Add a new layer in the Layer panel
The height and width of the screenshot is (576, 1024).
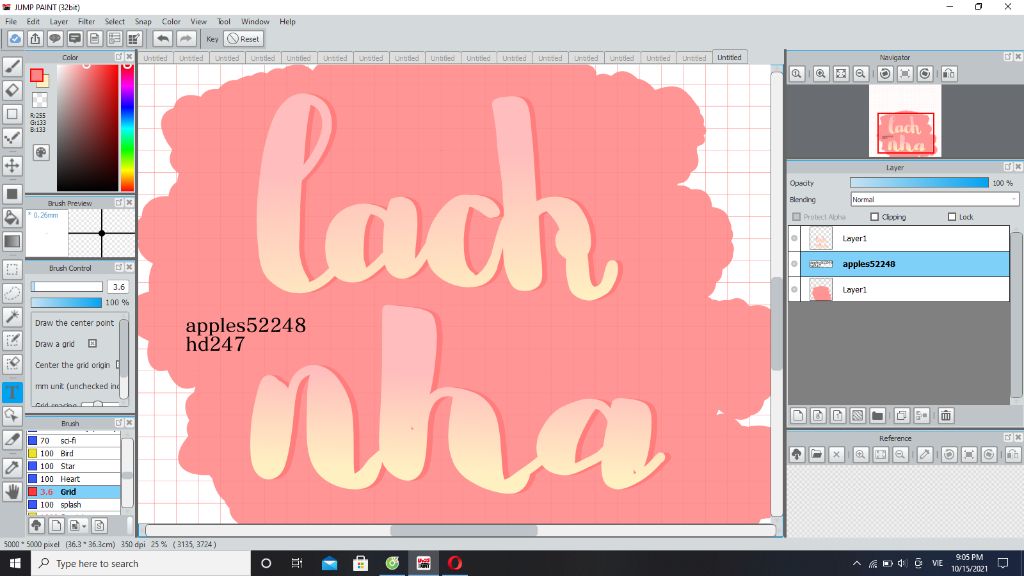pos(798,415)
